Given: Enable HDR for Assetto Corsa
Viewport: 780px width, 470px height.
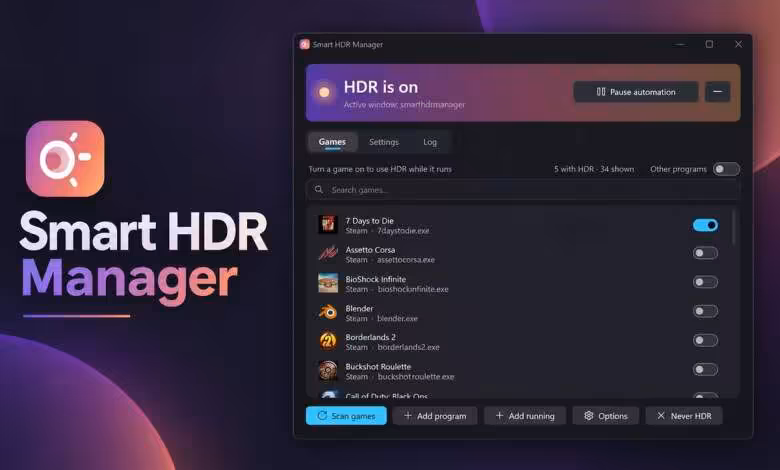Looking at the screenshot, I should [x=705, y=253].
